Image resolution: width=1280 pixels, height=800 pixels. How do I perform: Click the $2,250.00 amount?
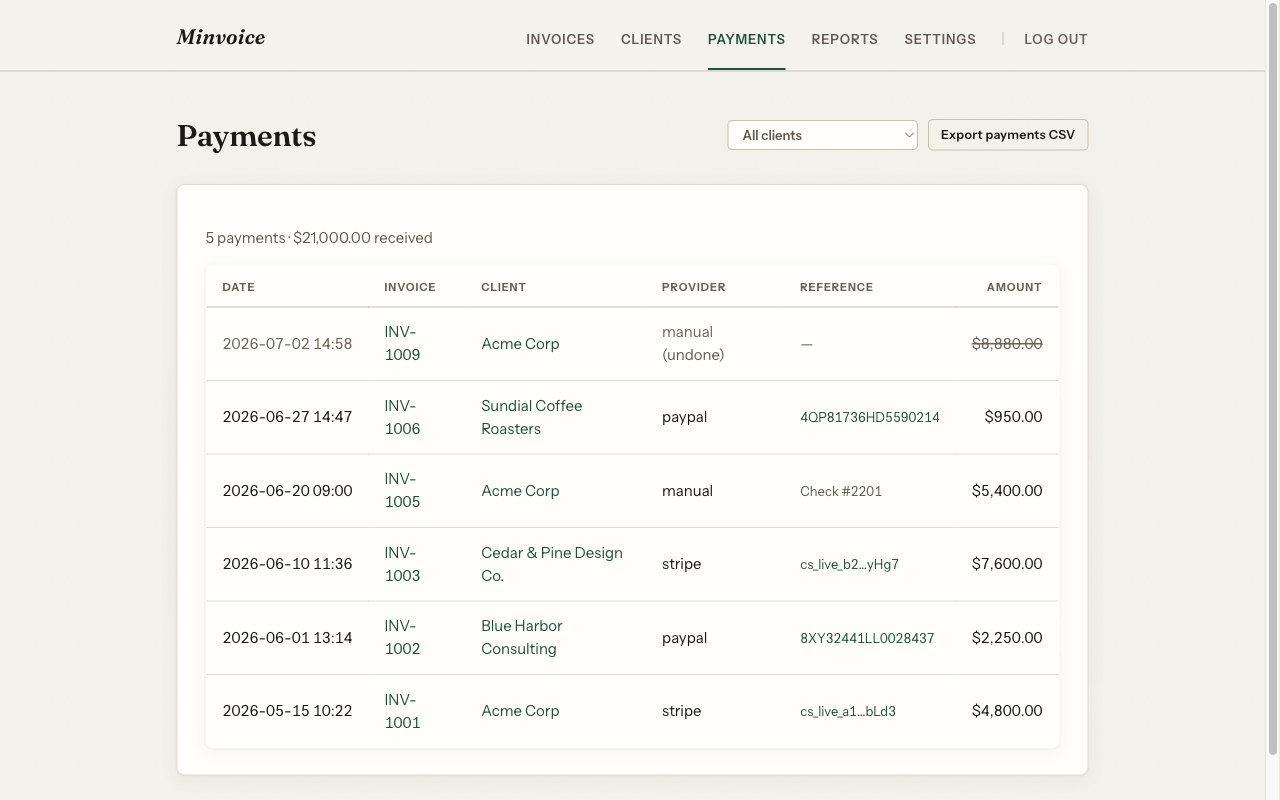(1007, 637)
